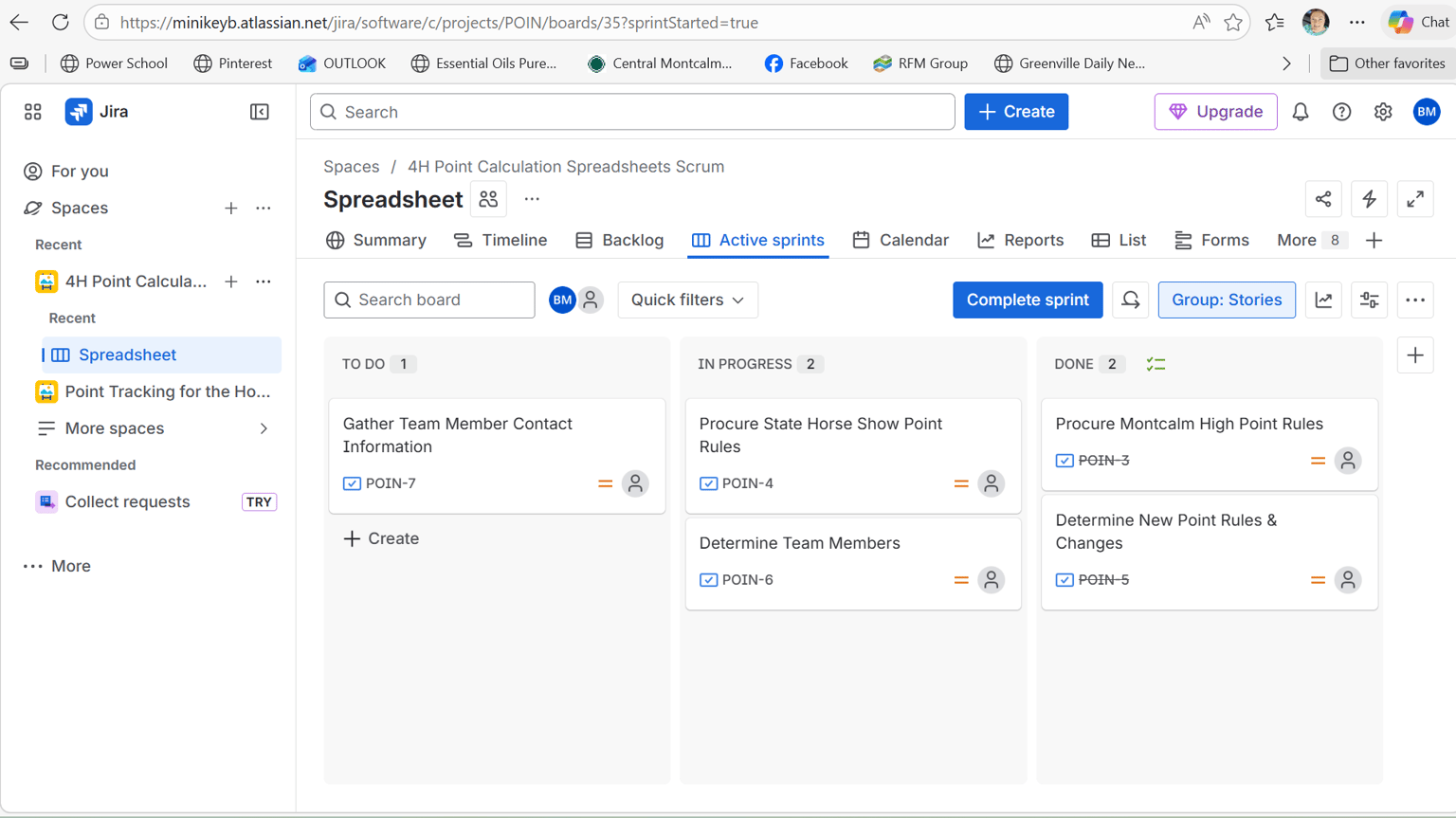Click in the main Search field

tap(632, 112)
